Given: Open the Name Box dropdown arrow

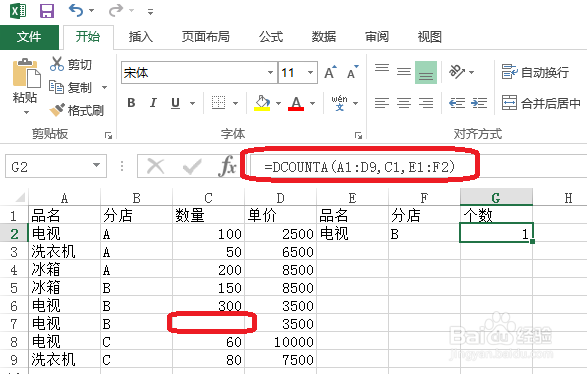Looking at the screenshot, I should 97,165.
